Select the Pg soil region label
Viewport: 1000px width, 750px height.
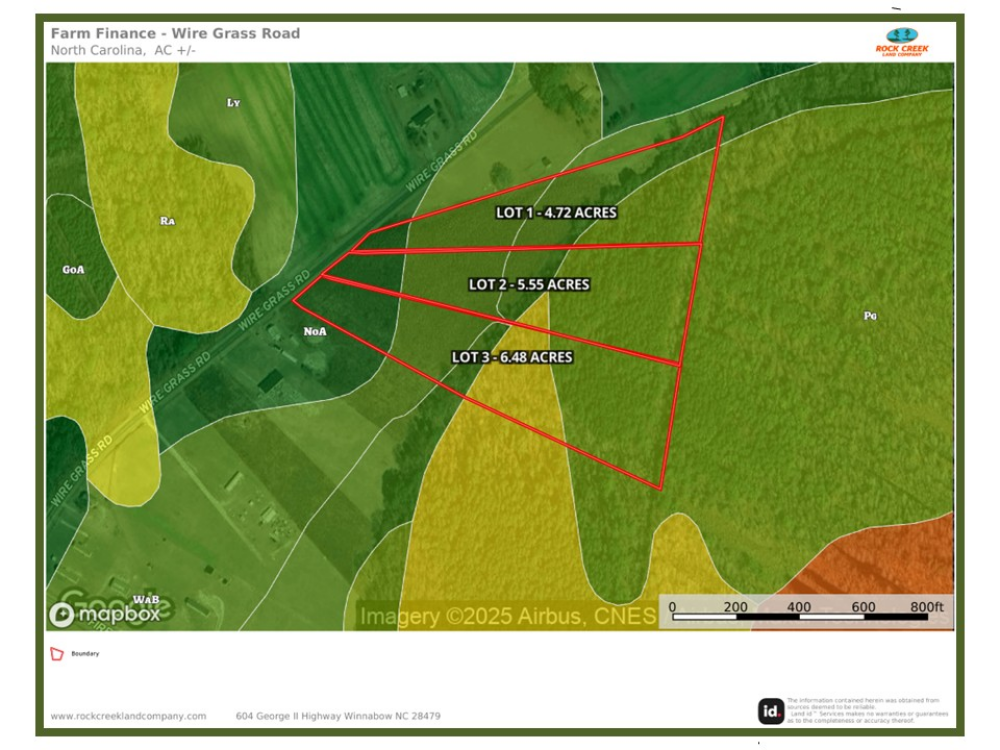coord(869,317)
